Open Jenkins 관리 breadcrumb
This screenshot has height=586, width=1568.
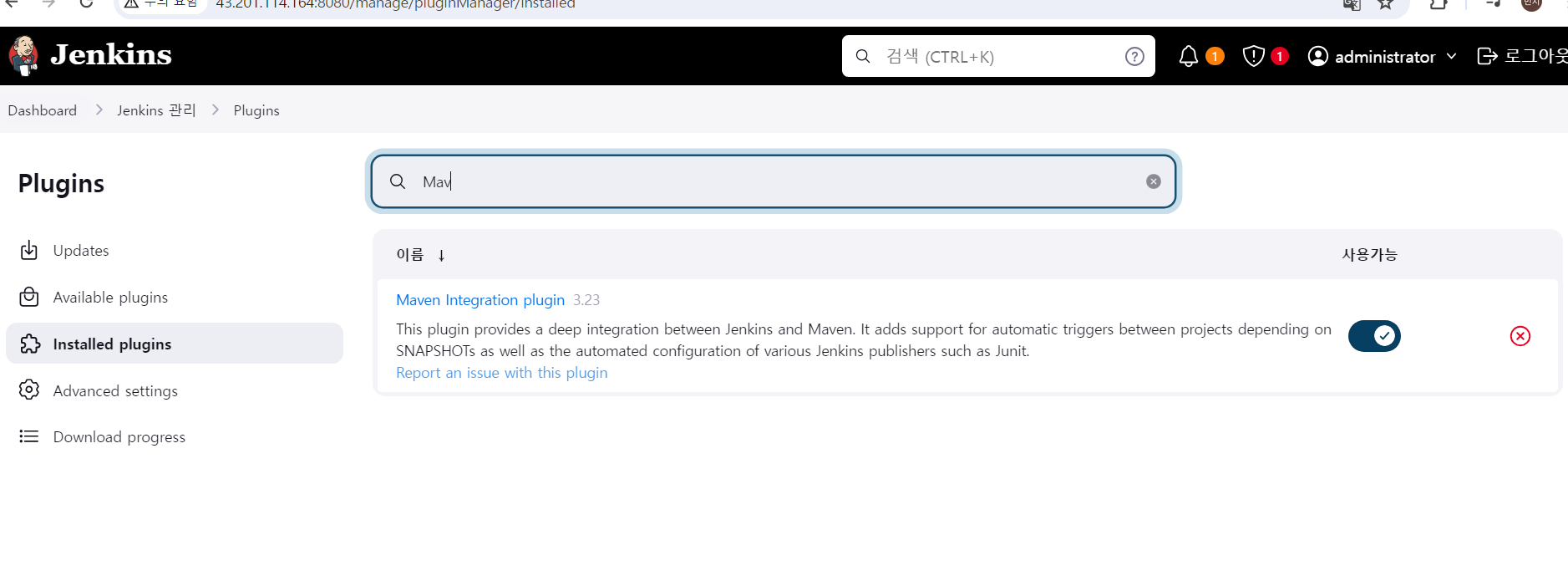tap(156, 110)
